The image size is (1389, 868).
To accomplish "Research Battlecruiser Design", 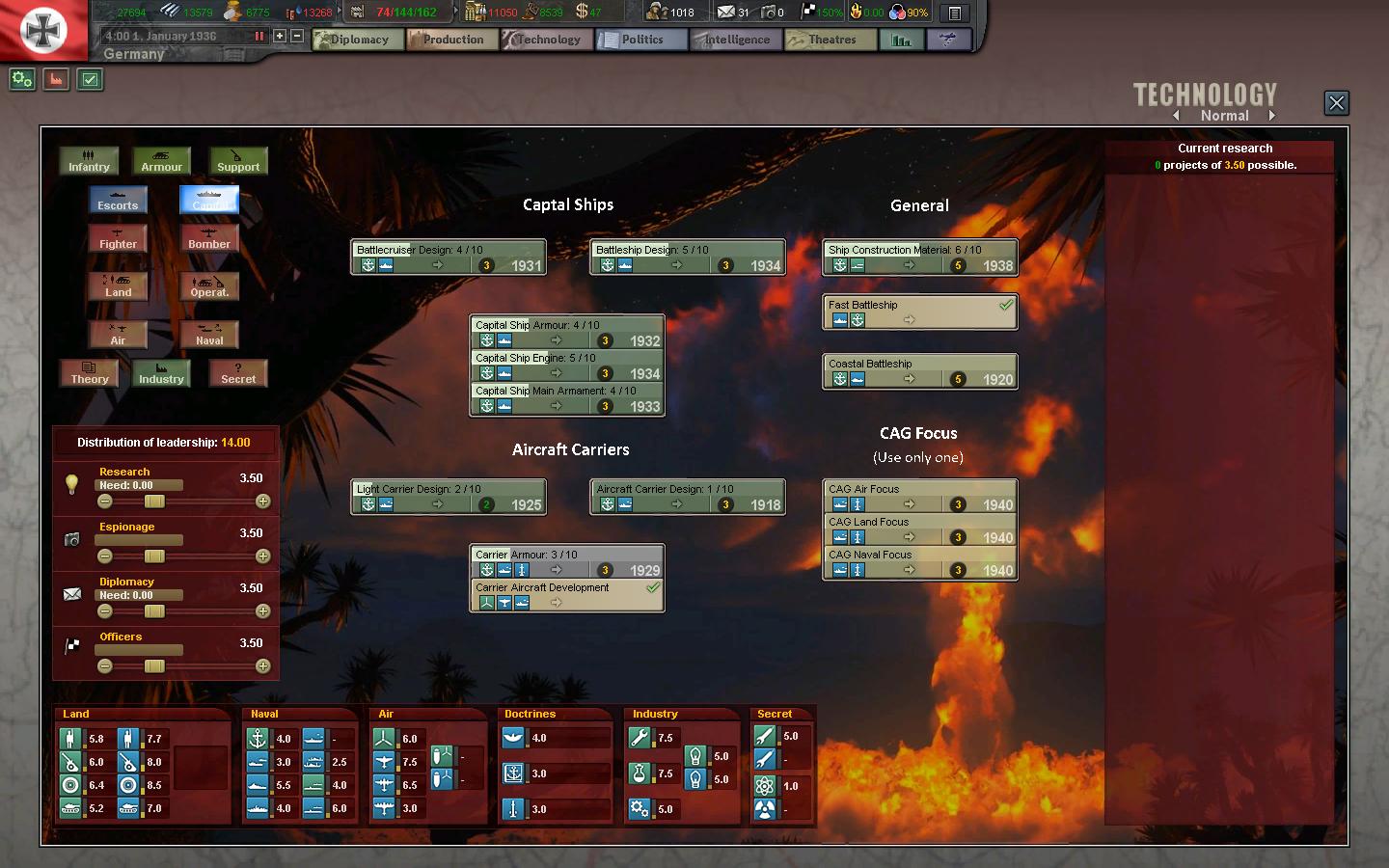I will [449, 258].
